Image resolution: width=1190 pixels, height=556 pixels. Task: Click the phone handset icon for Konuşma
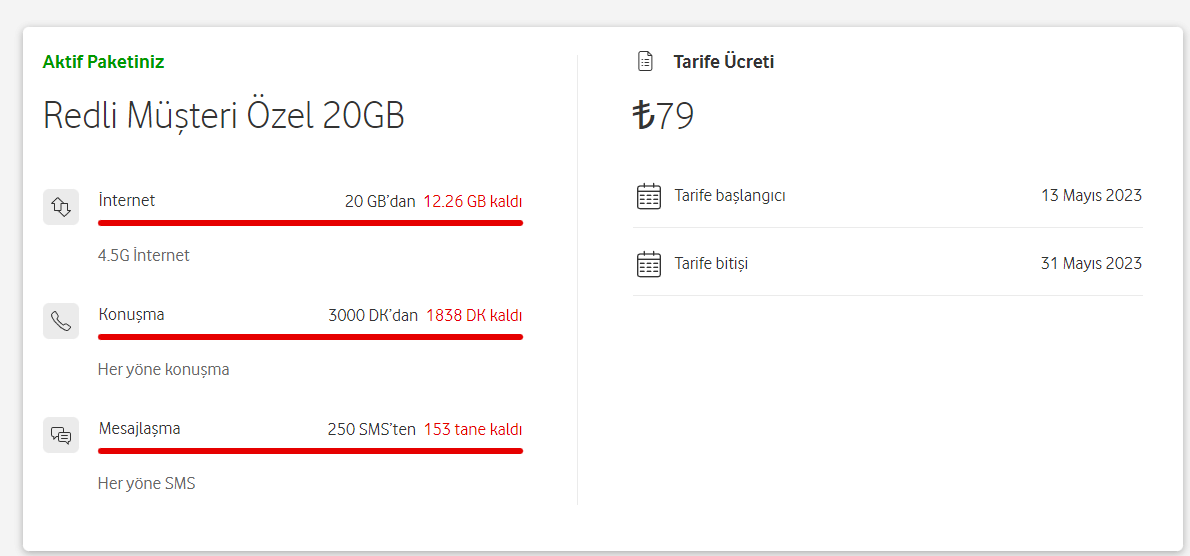tap(61, 321)
